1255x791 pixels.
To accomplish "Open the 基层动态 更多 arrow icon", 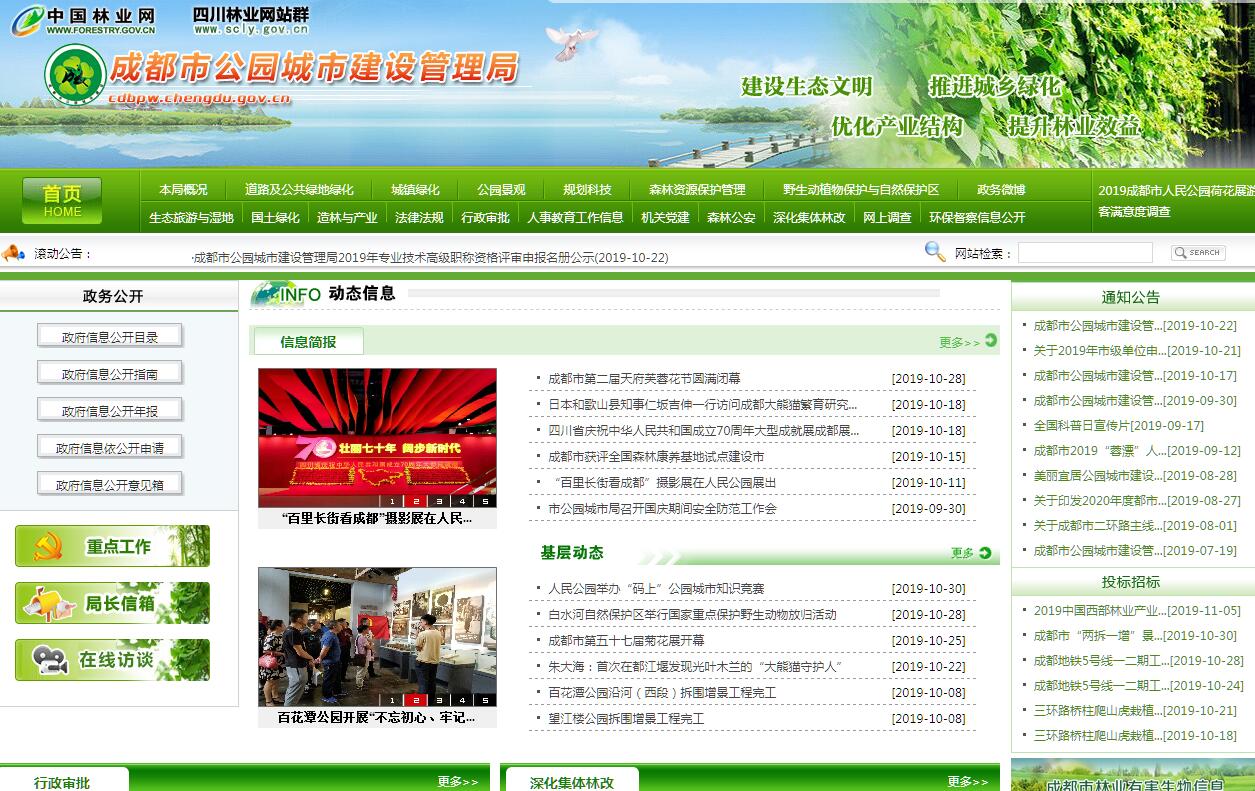I will coord(985,553).
